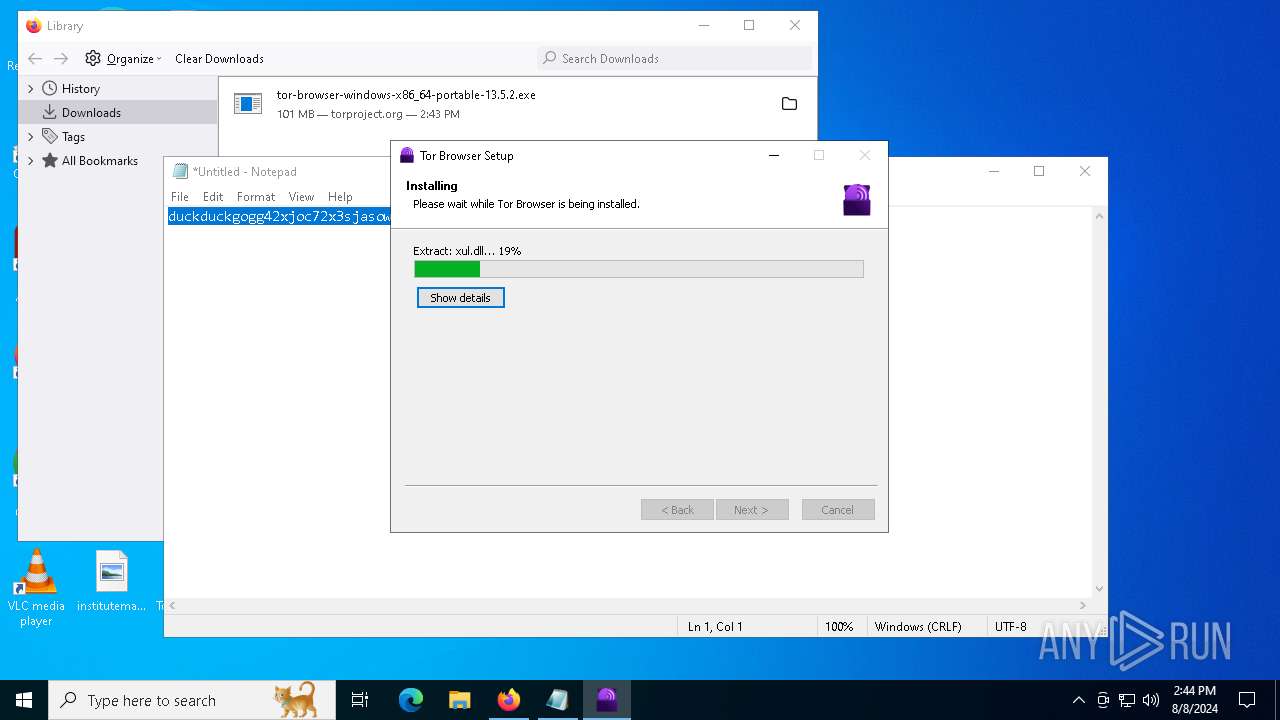Screen dimensions: 1280x720
Task: Click the search magnifier icon in Library
Action: coord(550,59)
